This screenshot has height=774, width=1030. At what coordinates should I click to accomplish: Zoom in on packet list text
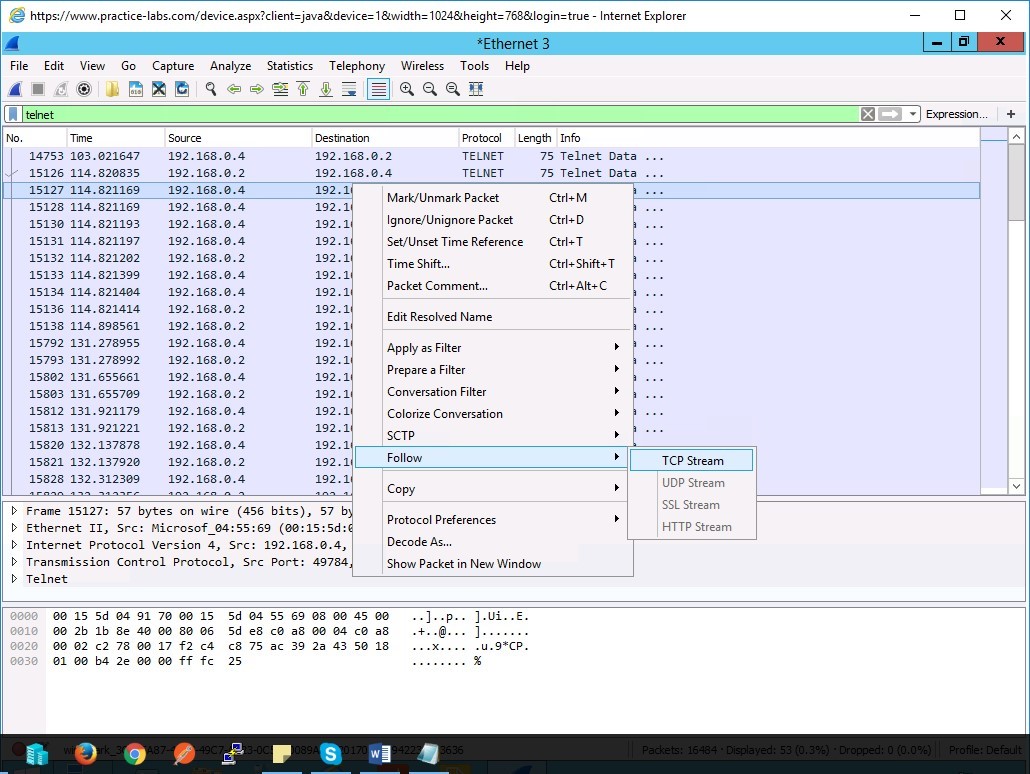coord(407,89)
